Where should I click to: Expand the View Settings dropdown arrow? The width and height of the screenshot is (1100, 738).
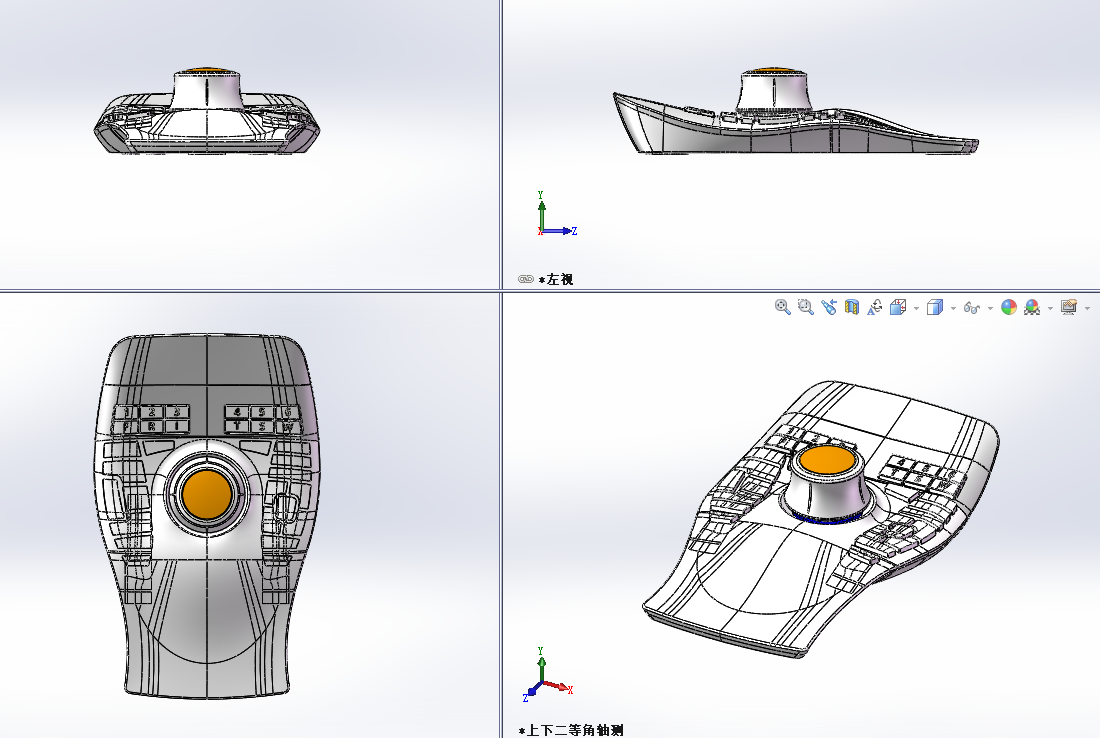(x=1088, y=307)
